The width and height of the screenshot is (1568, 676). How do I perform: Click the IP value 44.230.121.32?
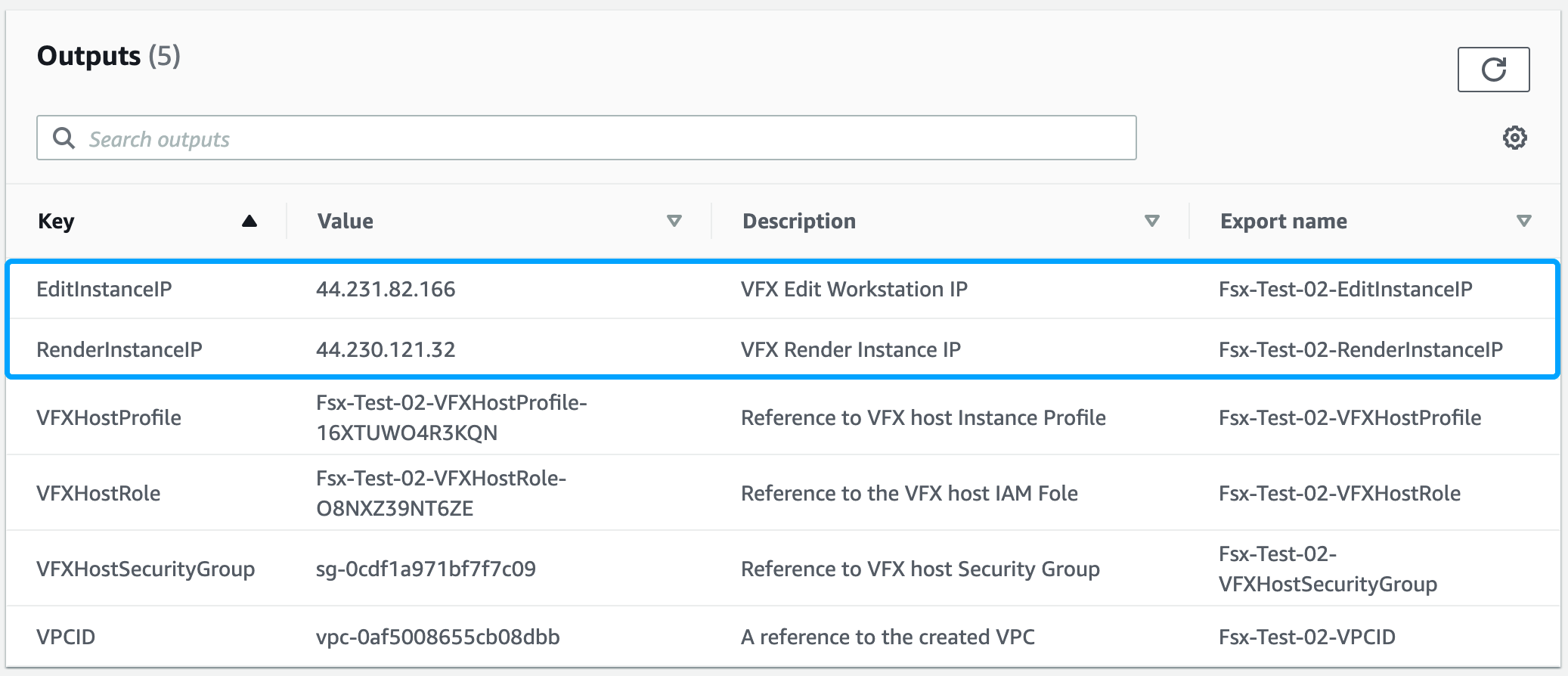[x=386, y=349]
